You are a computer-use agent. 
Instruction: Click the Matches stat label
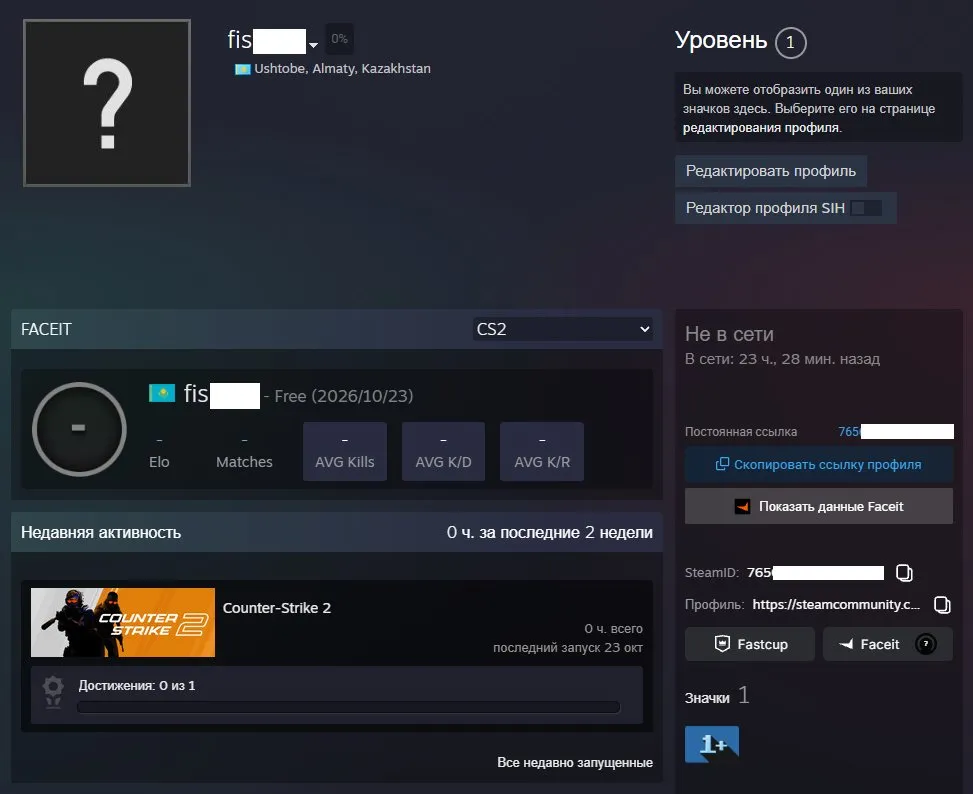(x=244, y=462)
